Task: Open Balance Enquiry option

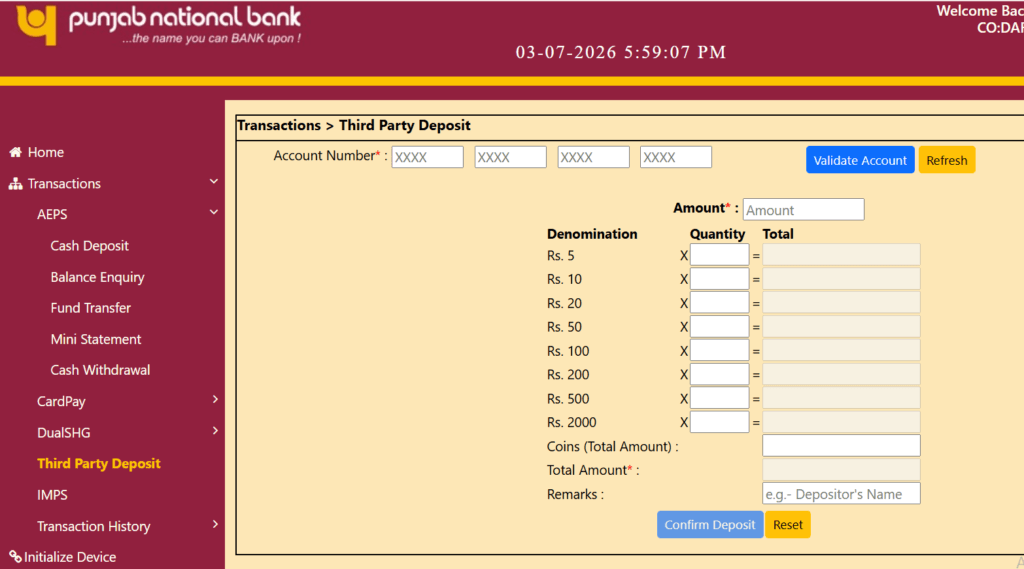Action: point(97,277)
